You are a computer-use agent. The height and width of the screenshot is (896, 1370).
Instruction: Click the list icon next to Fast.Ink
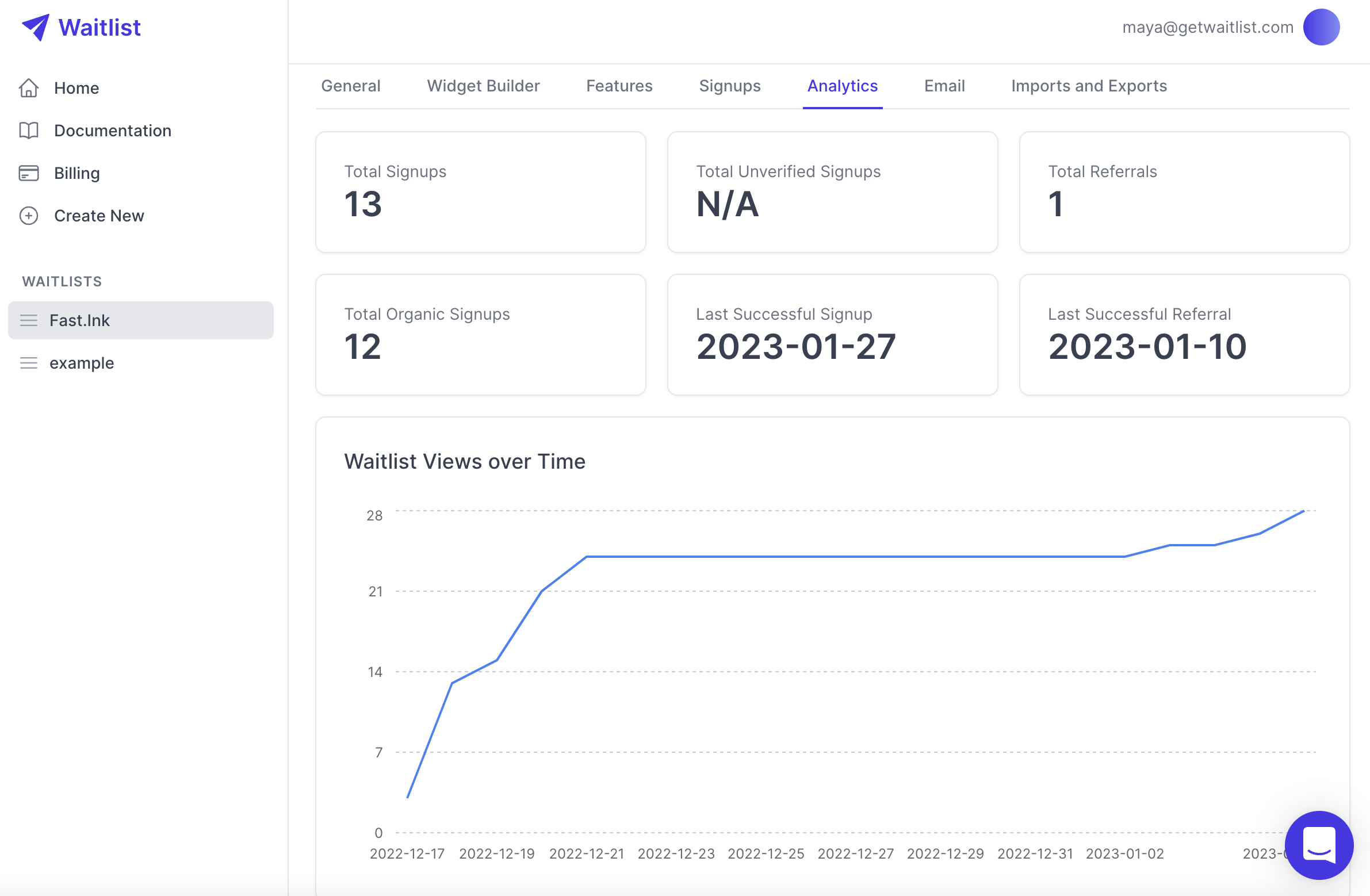tap(29, 320)
